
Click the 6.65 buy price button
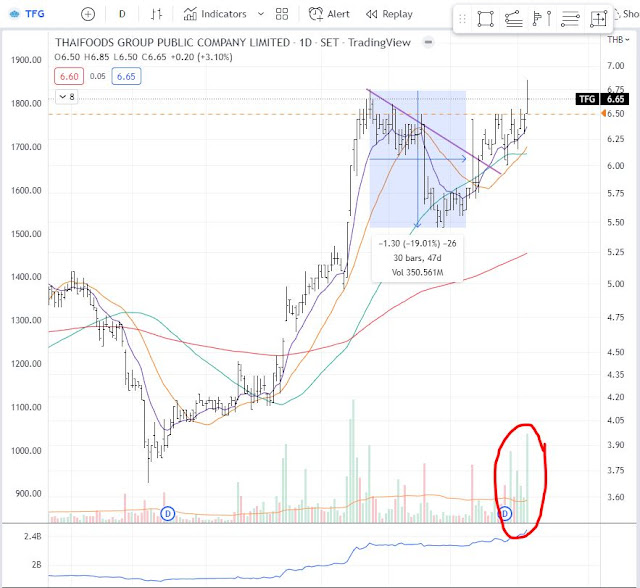pyautogui.click(x=126, y=76)
